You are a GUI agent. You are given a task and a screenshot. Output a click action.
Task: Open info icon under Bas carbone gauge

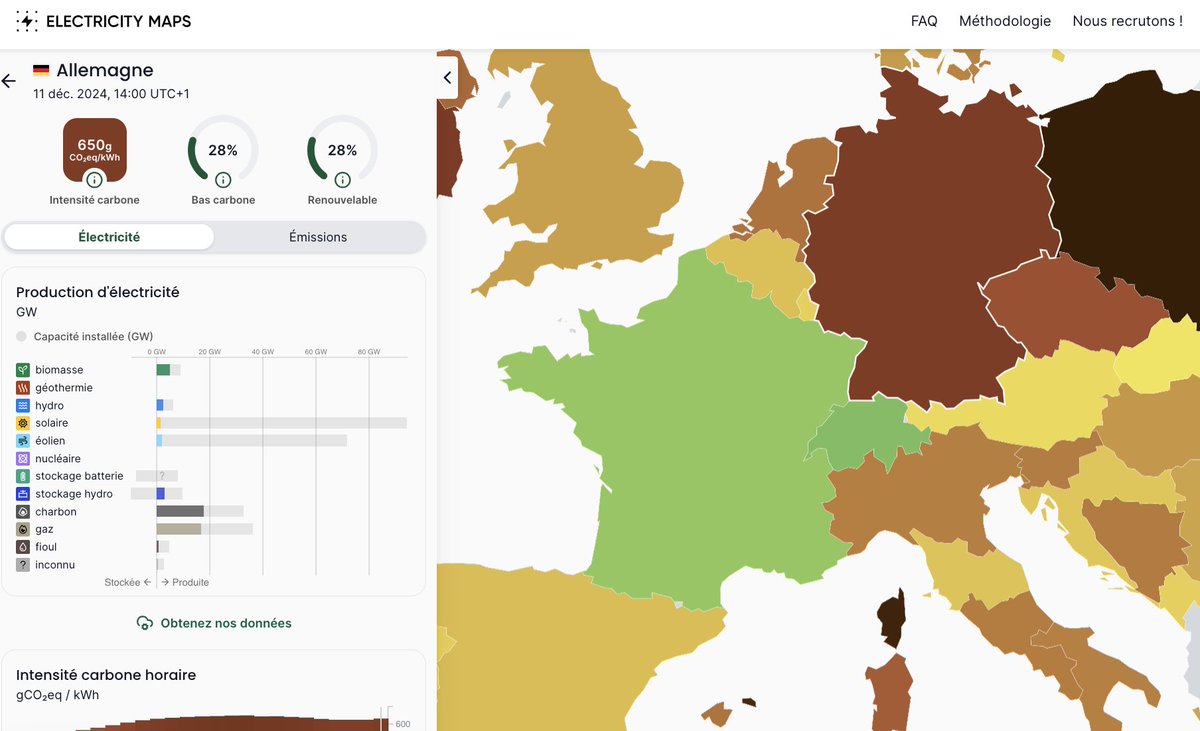pos(223,180)
